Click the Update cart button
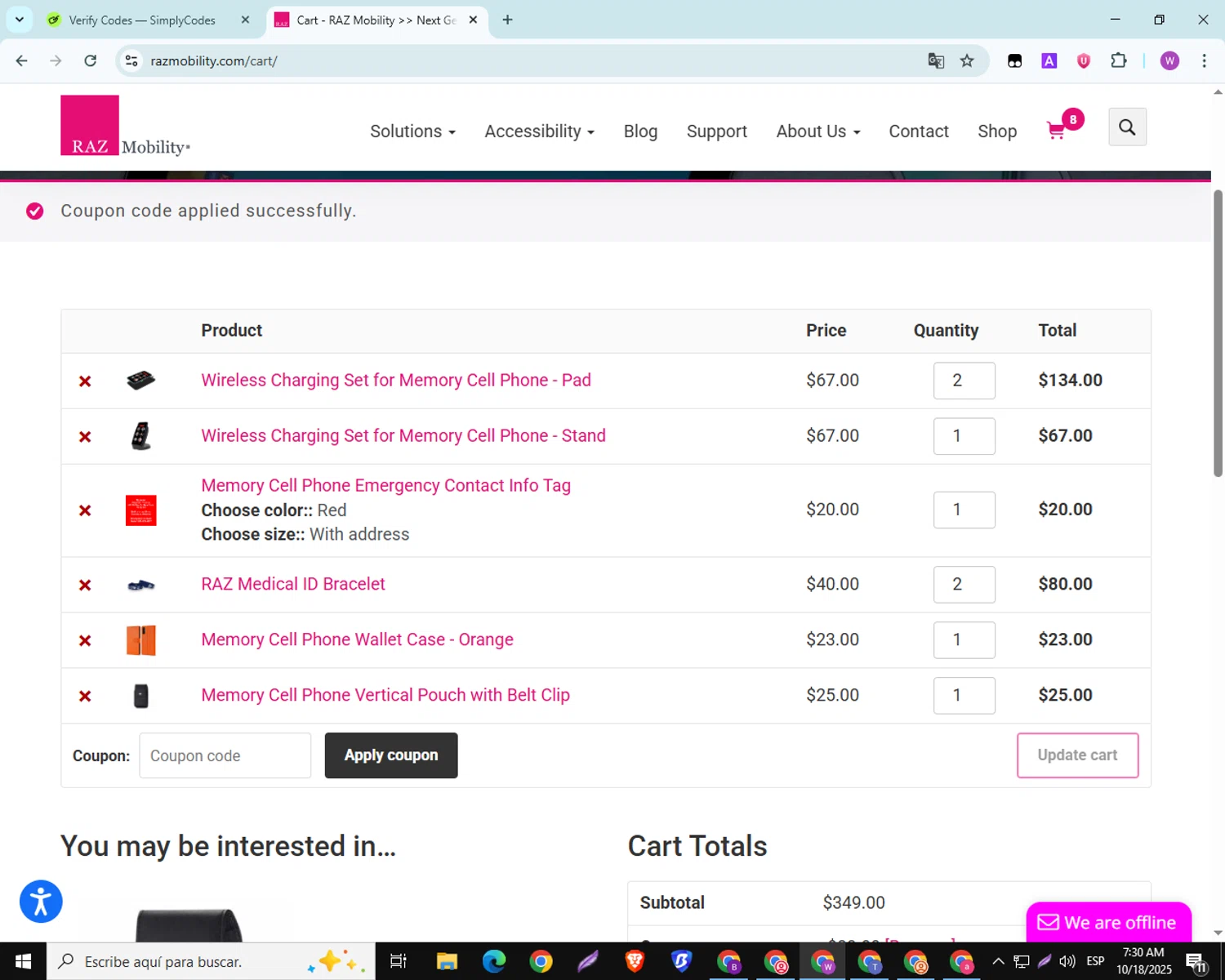This screenshot has height=980, width=1225. 1077,755
